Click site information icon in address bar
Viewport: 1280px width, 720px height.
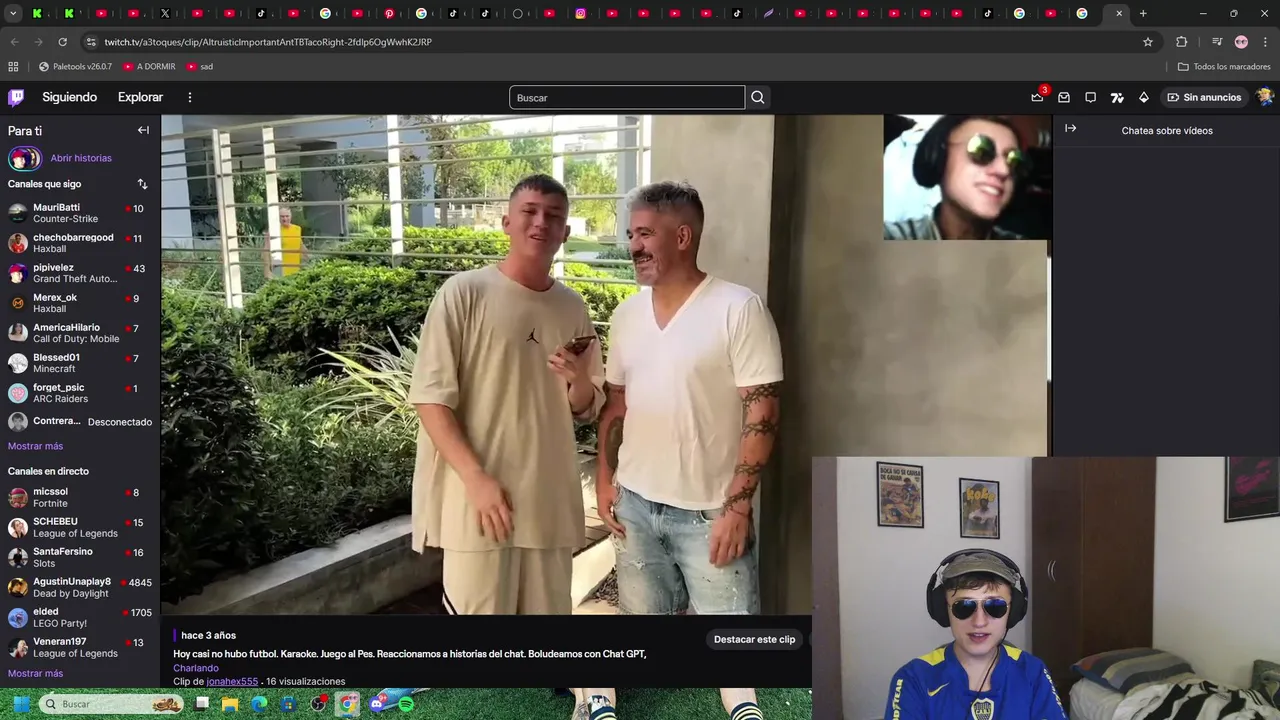point(91,42)
